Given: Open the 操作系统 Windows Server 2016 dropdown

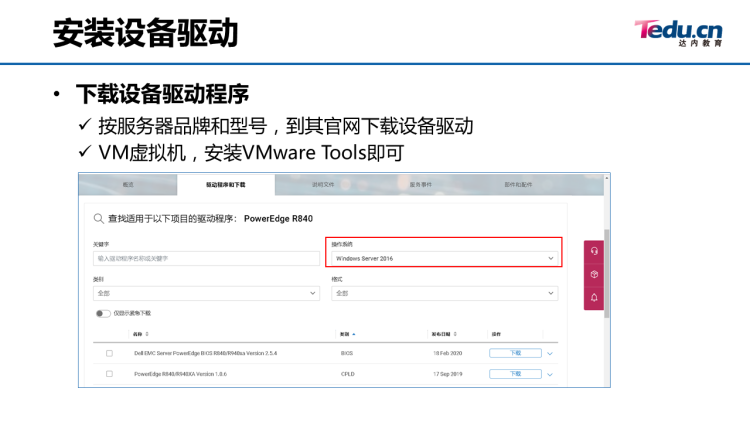Looking at the screenshot, I should [x=444, y=258].
